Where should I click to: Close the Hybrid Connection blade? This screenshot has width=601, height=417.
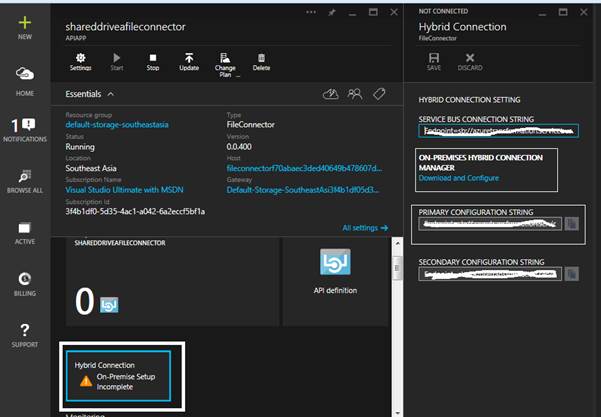(583, 12)
